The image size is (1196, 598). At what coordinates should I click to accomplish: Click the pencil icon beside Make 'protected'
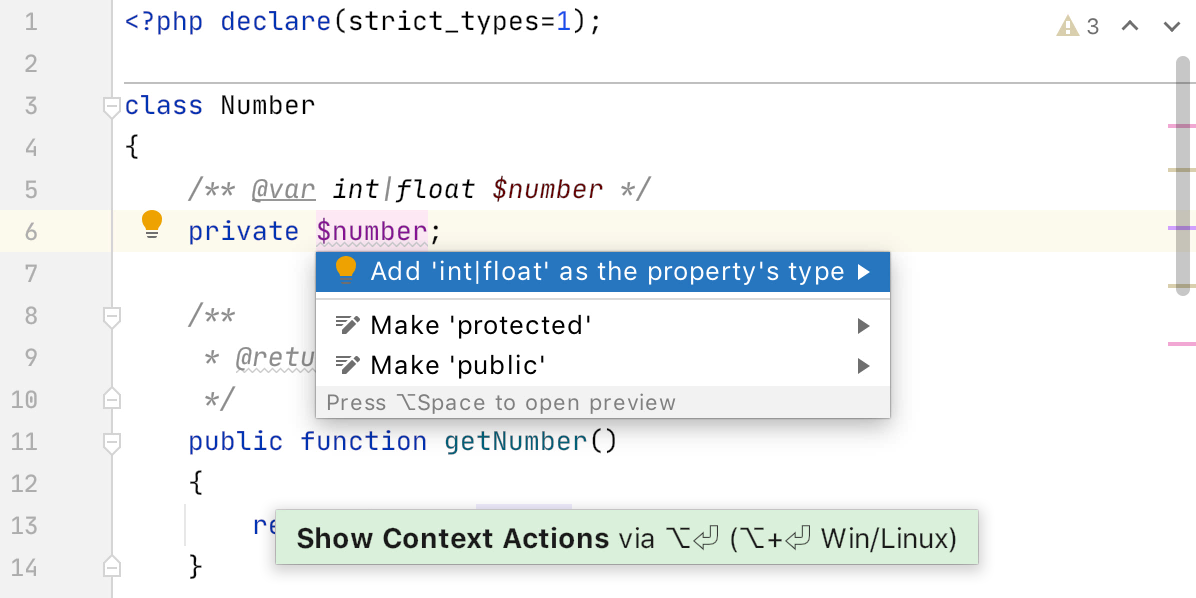point(348,326)
